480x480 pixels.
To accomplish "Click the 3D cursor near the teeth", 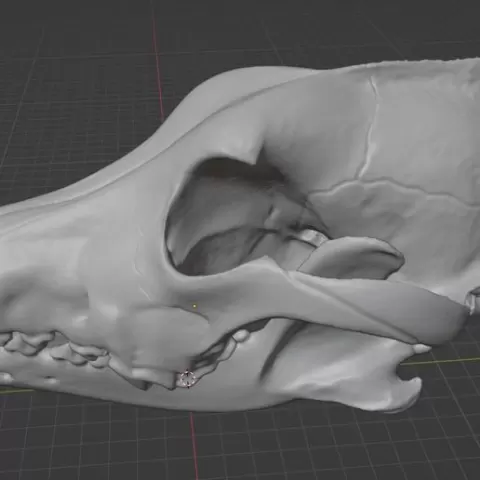I will tap(187, 379).
